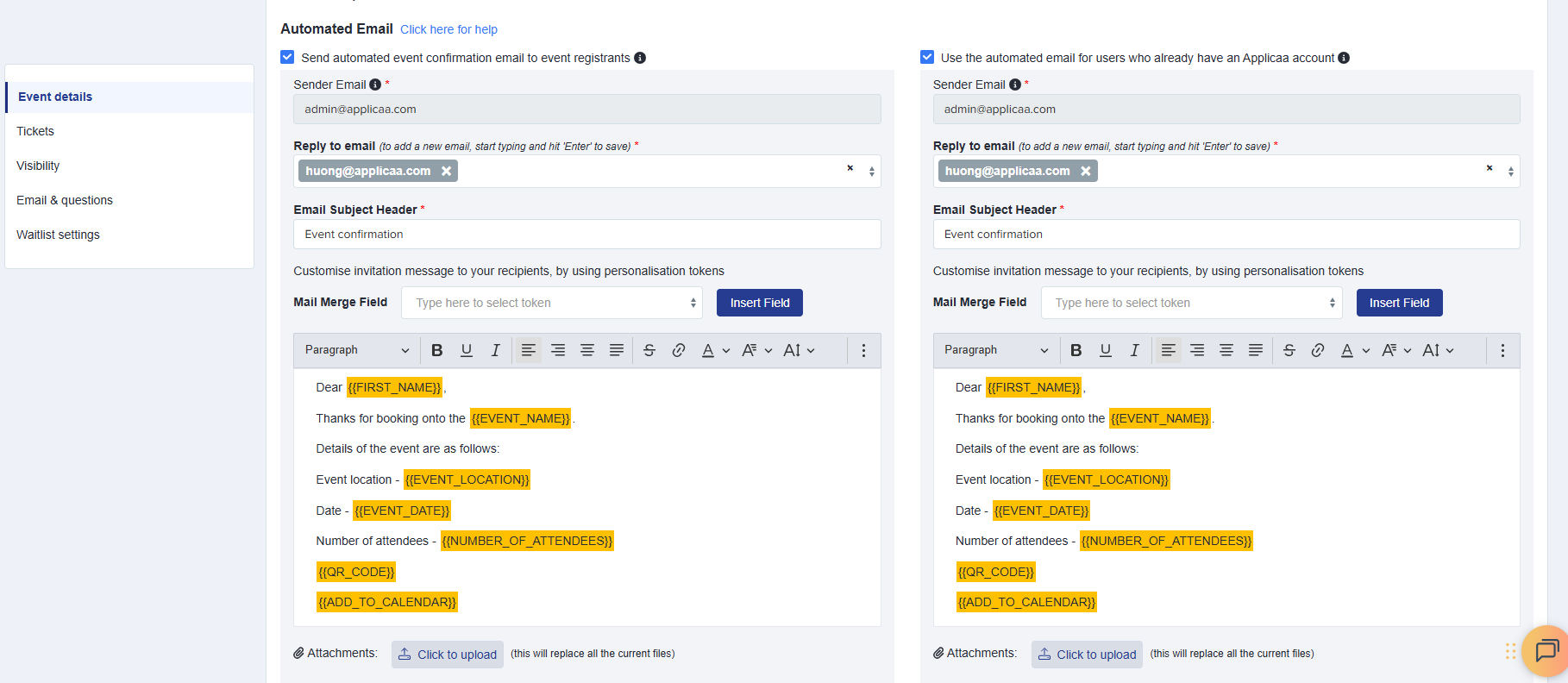Viewport: 1568px width, 683px height.
Task: Uncheck use automated email for Applicaa users
Action: tap(927, 57)
